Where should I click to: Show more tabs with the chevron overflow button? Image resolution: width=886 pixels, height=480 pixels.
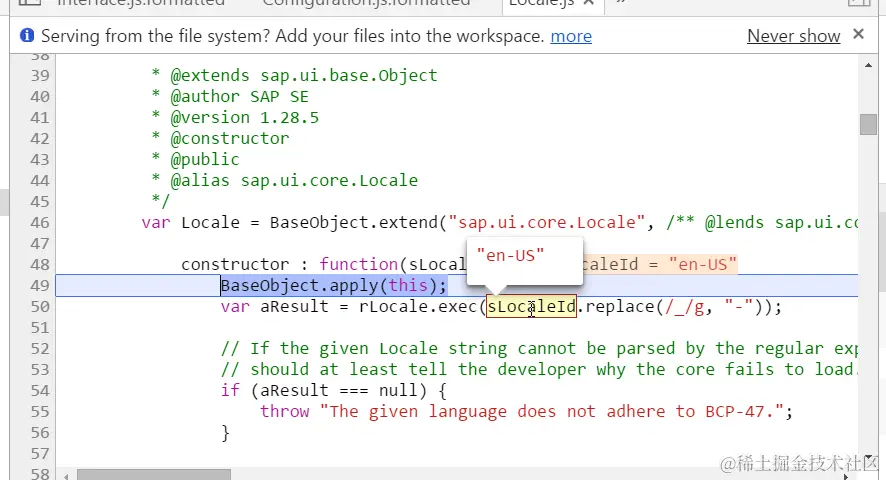coord(621,3)
